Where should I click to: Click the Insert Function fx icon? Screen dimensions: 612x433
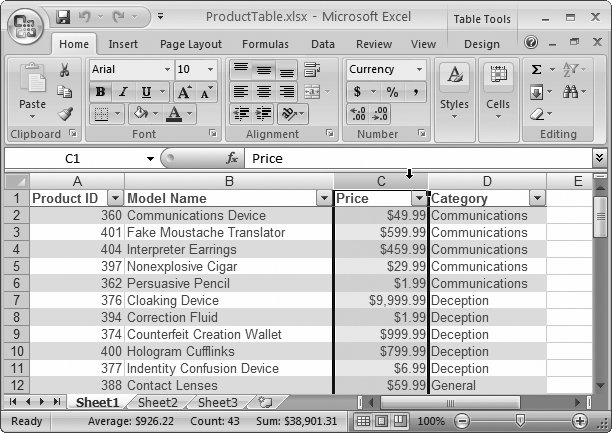pos(232,159)
